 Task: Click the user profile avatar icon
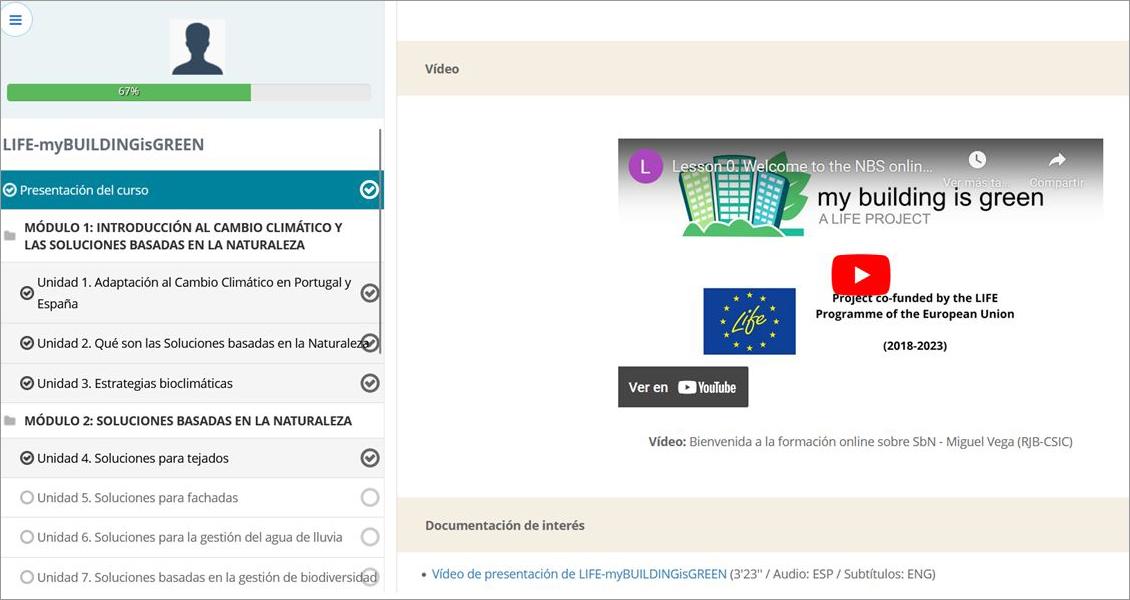coord(197,47)
